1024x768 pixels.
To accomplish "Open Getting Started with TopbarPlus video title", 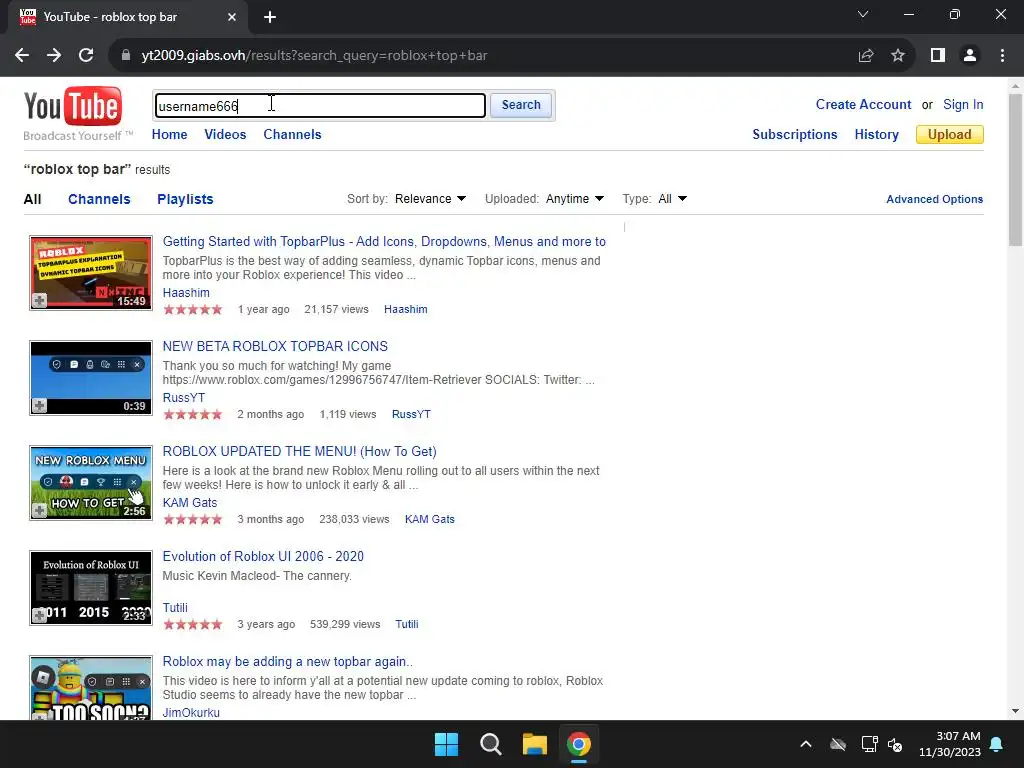I will [x=384, y=242].
